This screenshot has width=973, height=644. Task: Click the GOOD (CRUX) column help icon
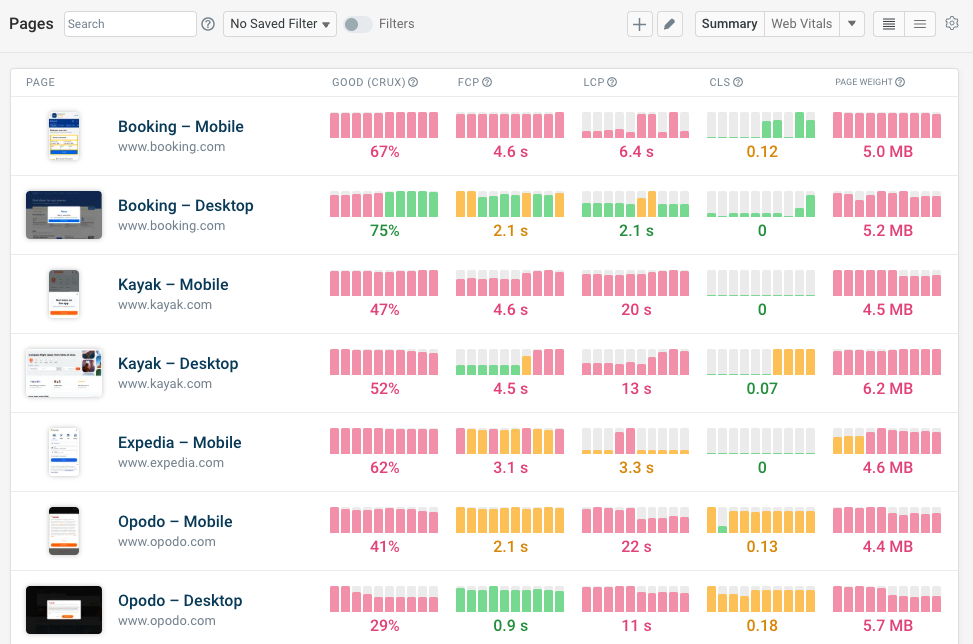412,82
